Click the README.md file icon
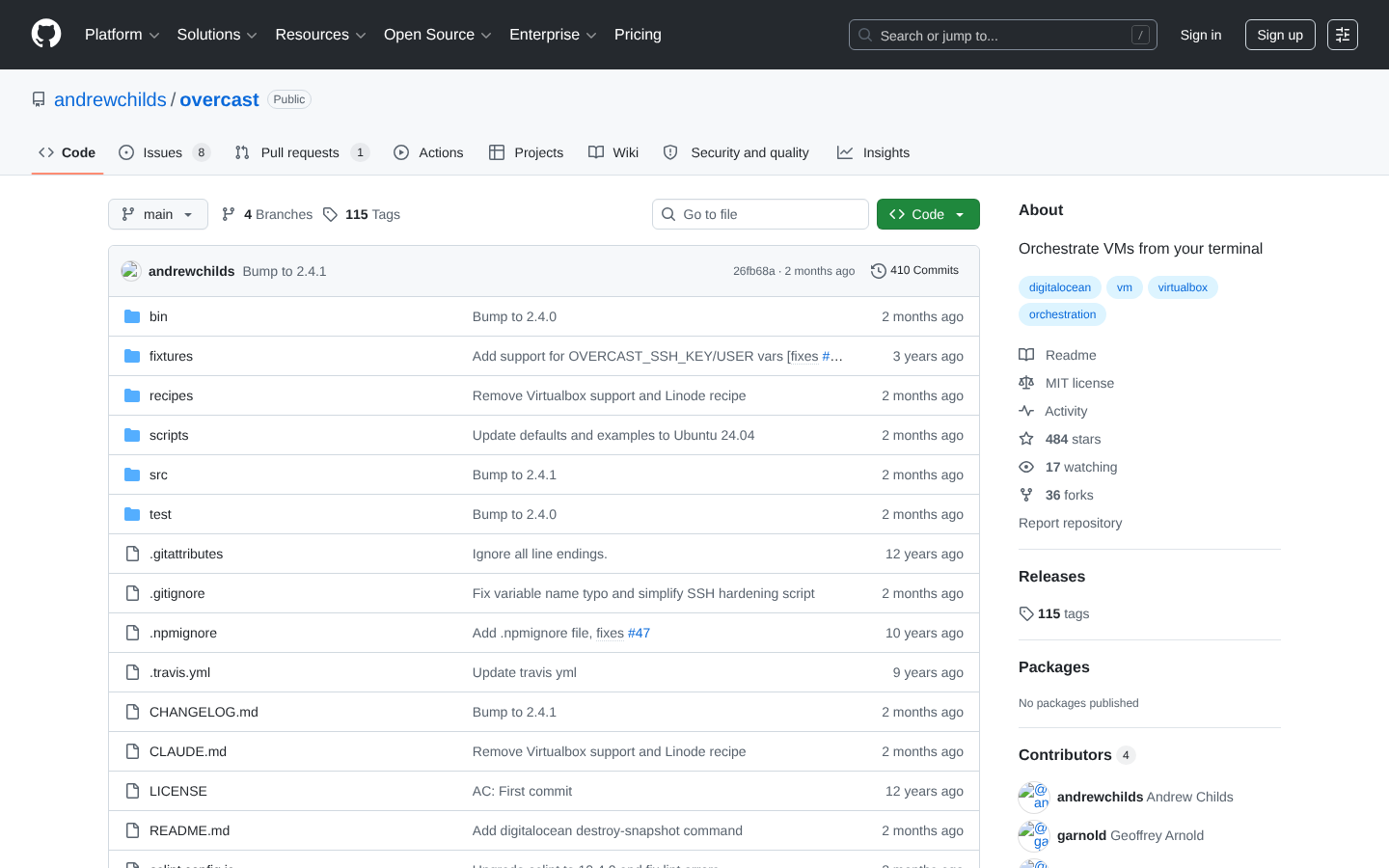 tap(132, 830)
